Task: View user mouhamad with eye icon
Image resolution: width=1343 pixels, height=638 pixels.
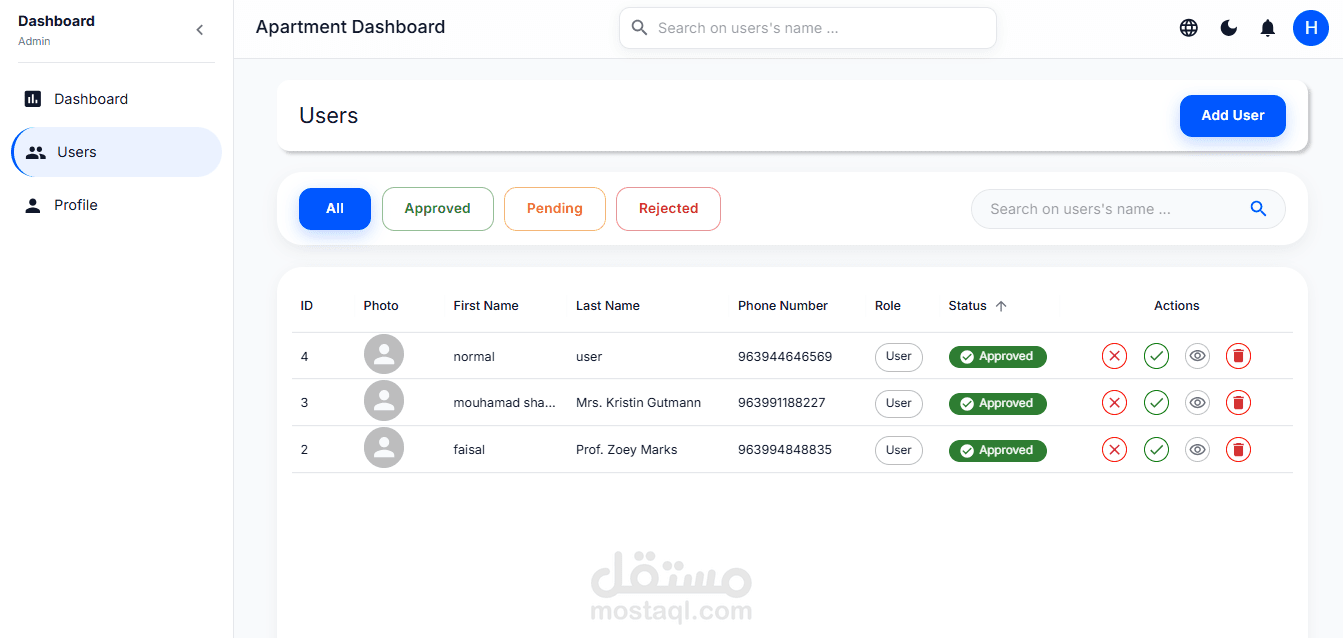Action: pos(1197,403)
